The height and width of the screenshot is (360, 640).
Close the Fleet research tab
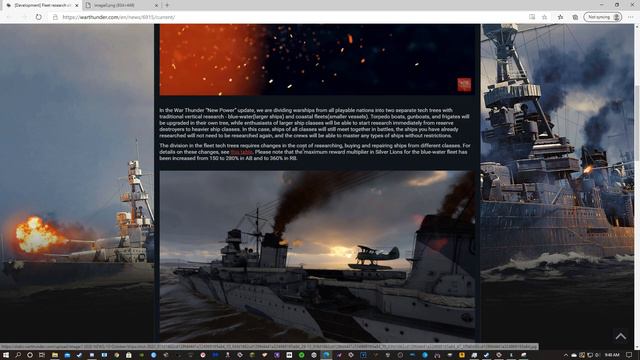pyautogui.click(x=76, y=5)
